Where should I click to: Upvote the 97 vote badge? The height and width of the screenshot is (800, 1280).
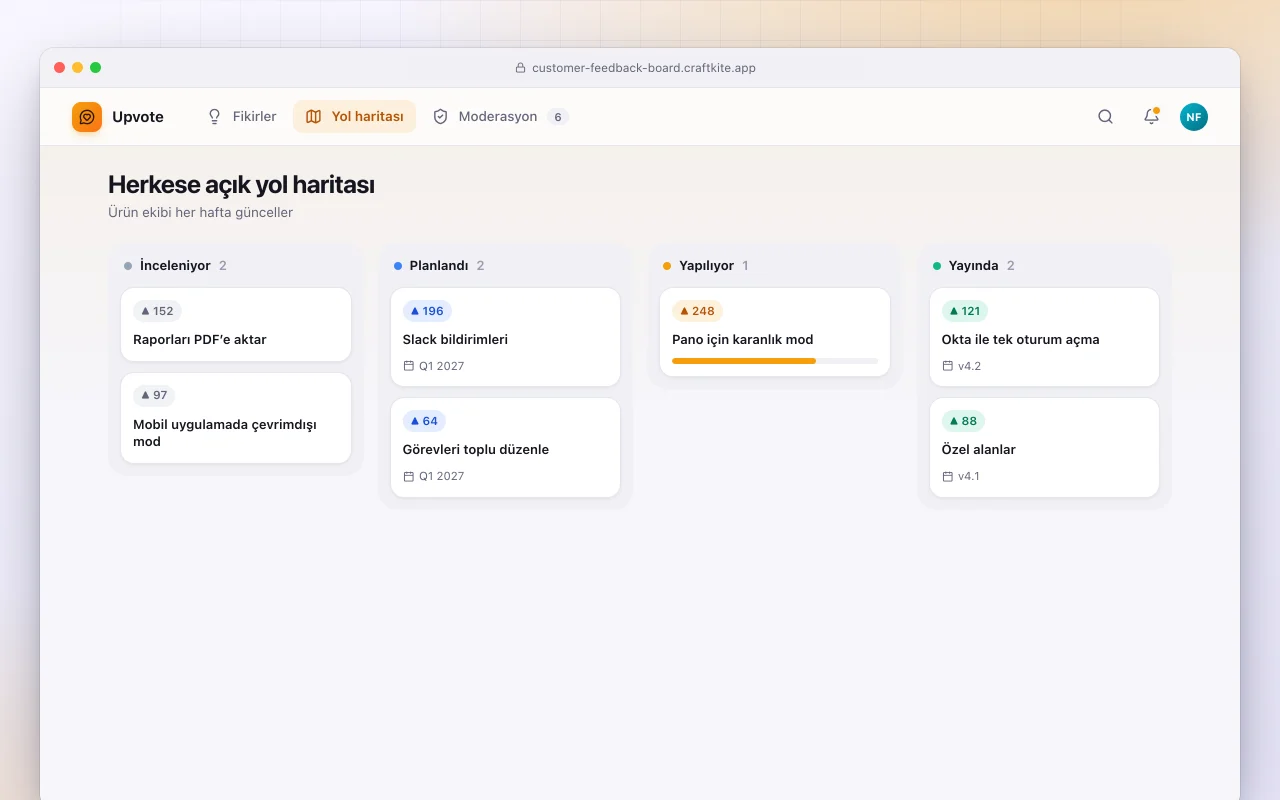154,395
